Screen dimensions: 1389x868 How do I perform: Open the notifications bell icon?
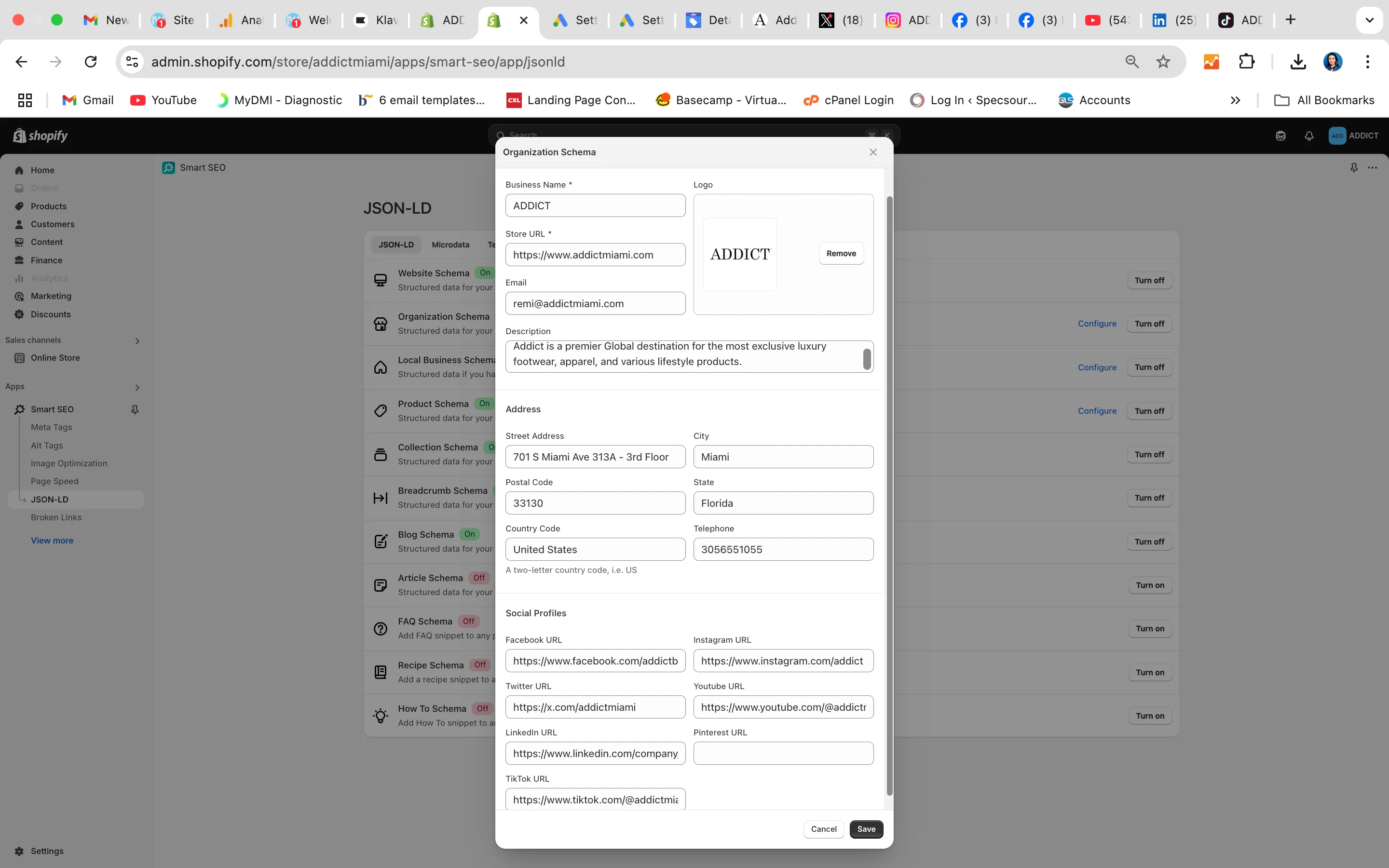click(x=1308, y=136)
